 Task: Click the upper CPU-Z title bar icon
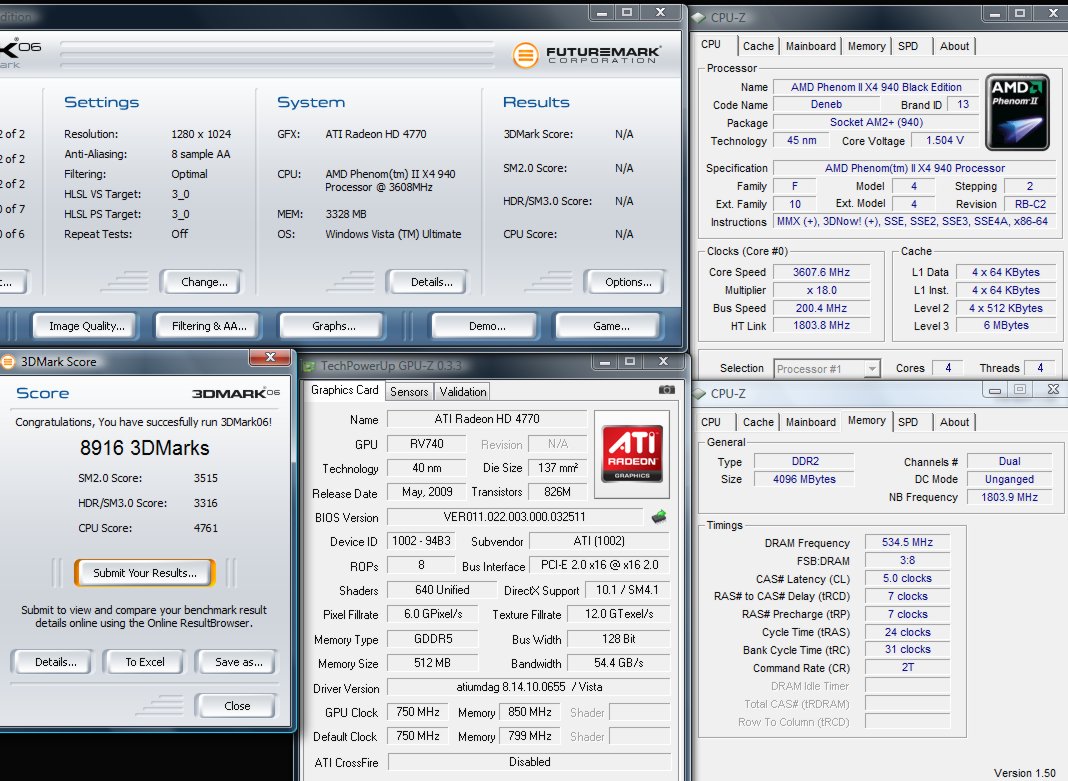[x=699, y=18]
